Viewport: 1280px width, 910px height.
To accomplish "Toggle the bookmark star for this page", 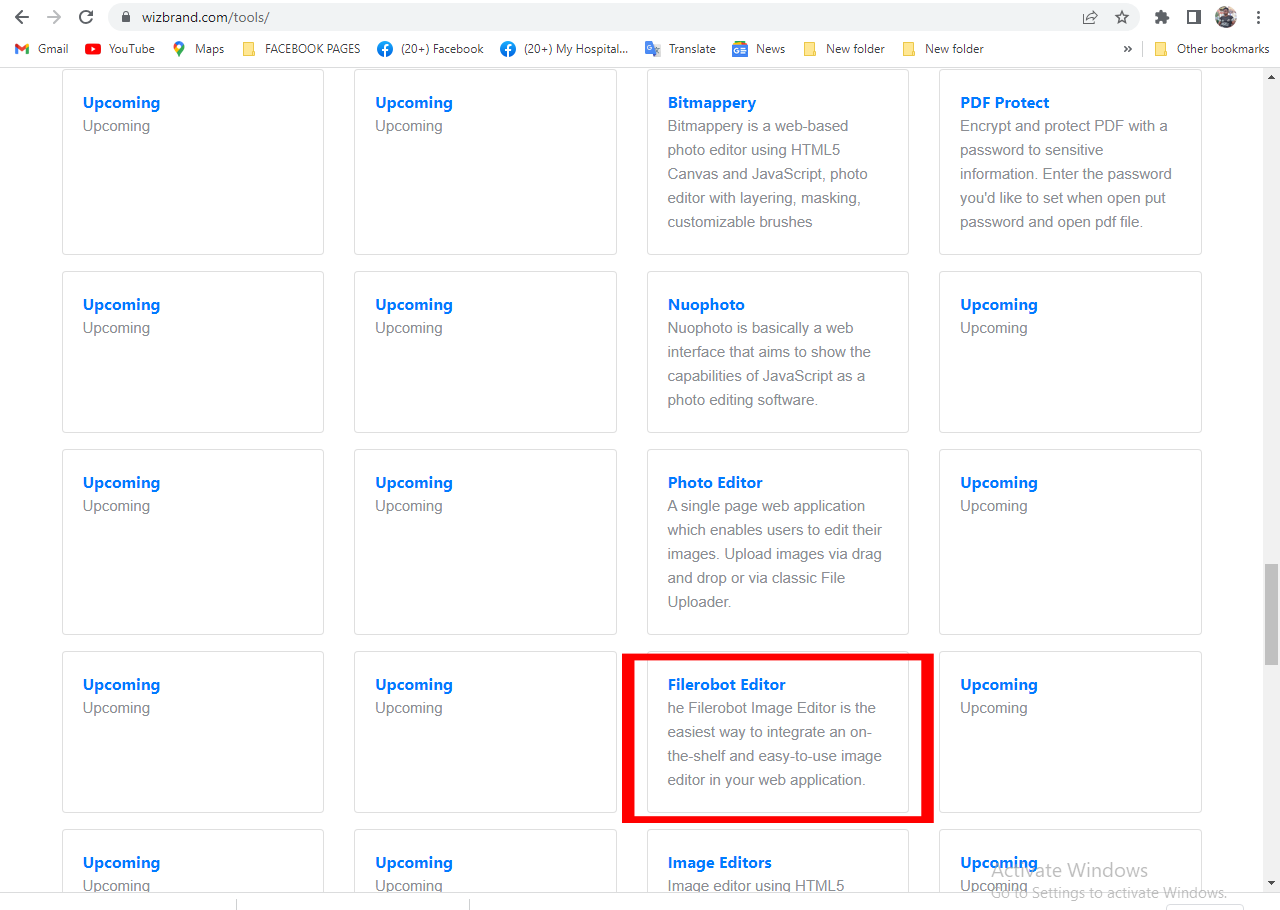I will click(1121, 17).
